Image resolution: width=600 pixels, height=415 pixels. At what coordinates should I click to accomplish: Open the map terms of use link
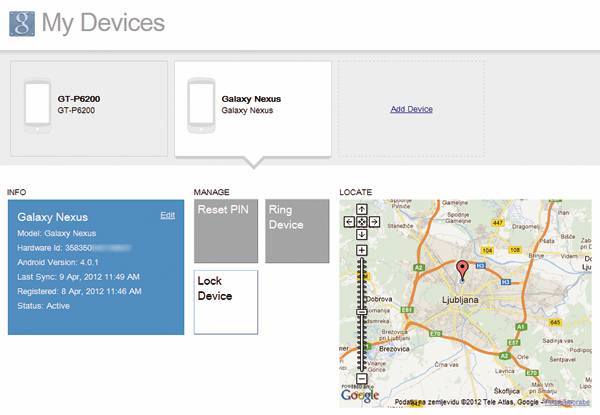tap(567, 402)
